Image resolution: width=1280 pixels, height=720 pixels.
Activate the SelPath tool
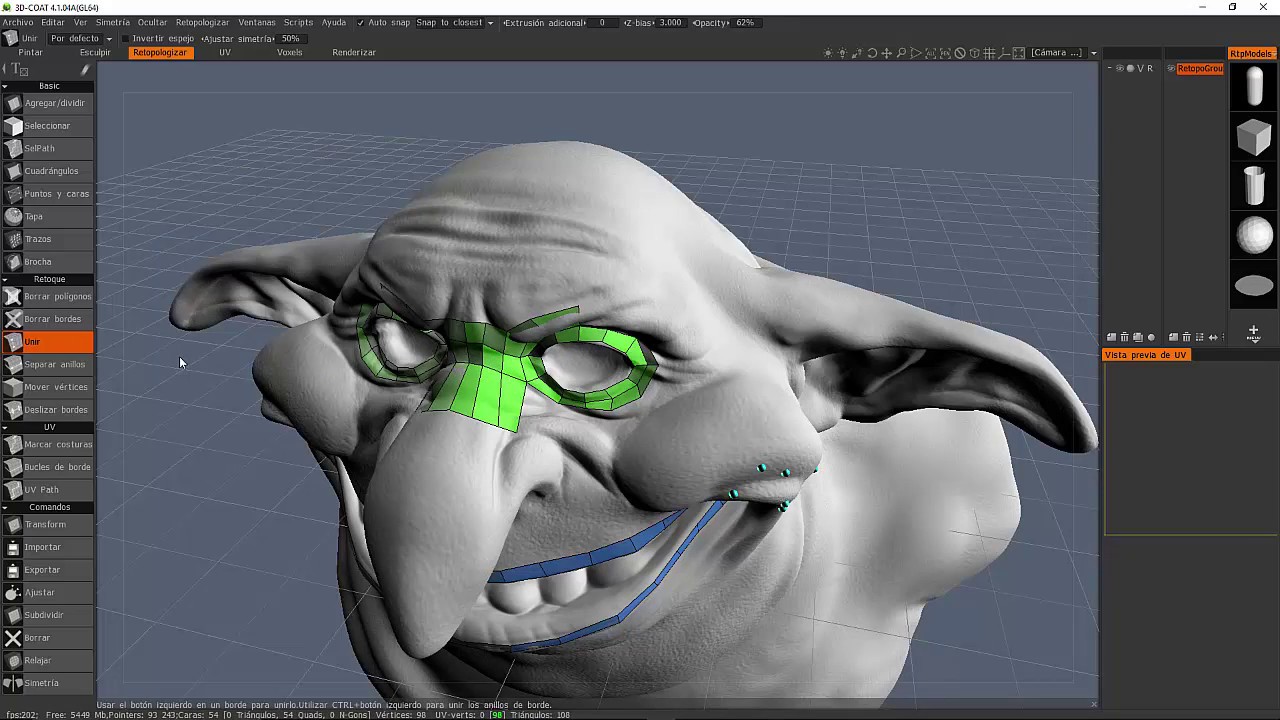point(47,148)
